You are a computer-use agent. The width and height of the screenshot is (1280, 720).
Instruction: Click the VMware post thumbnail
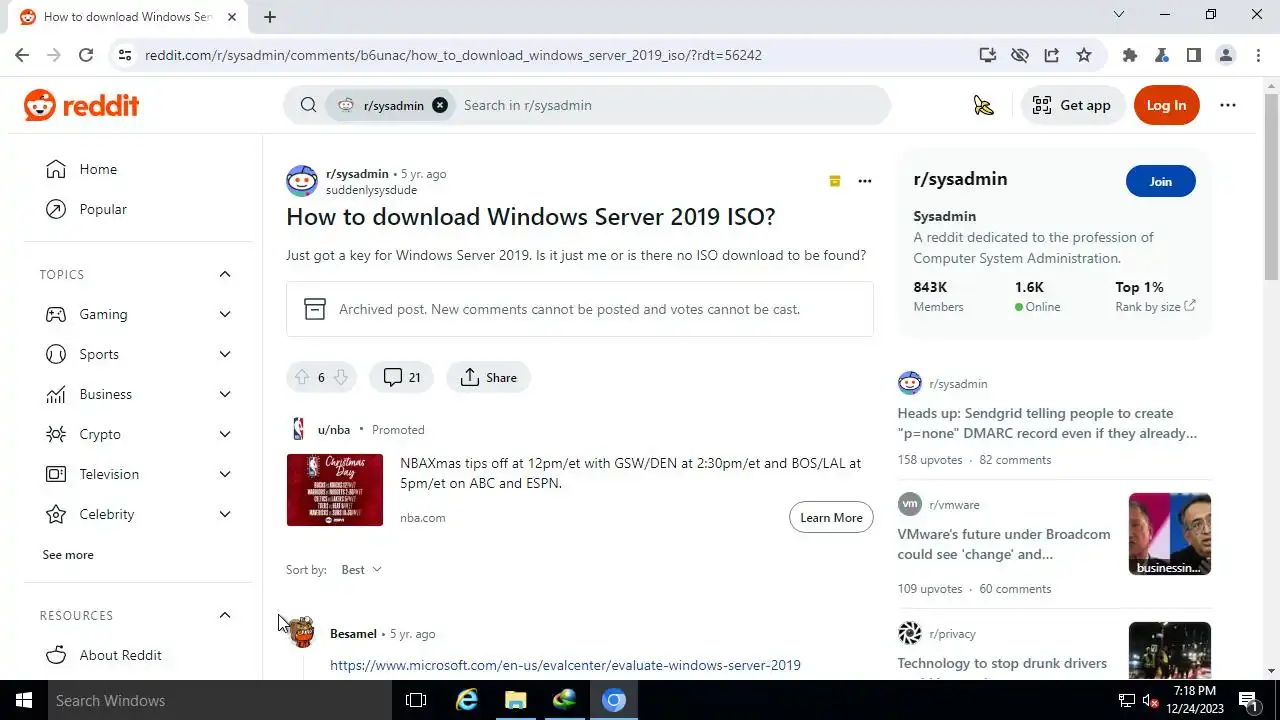click(1170, 534)
